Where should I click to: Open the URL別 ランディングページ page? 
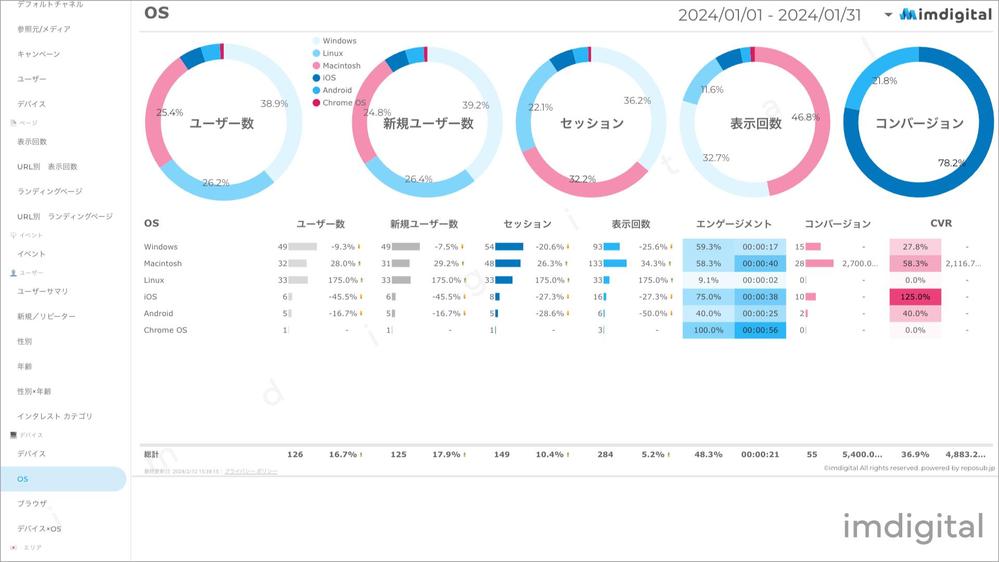(x=65, y=217)
